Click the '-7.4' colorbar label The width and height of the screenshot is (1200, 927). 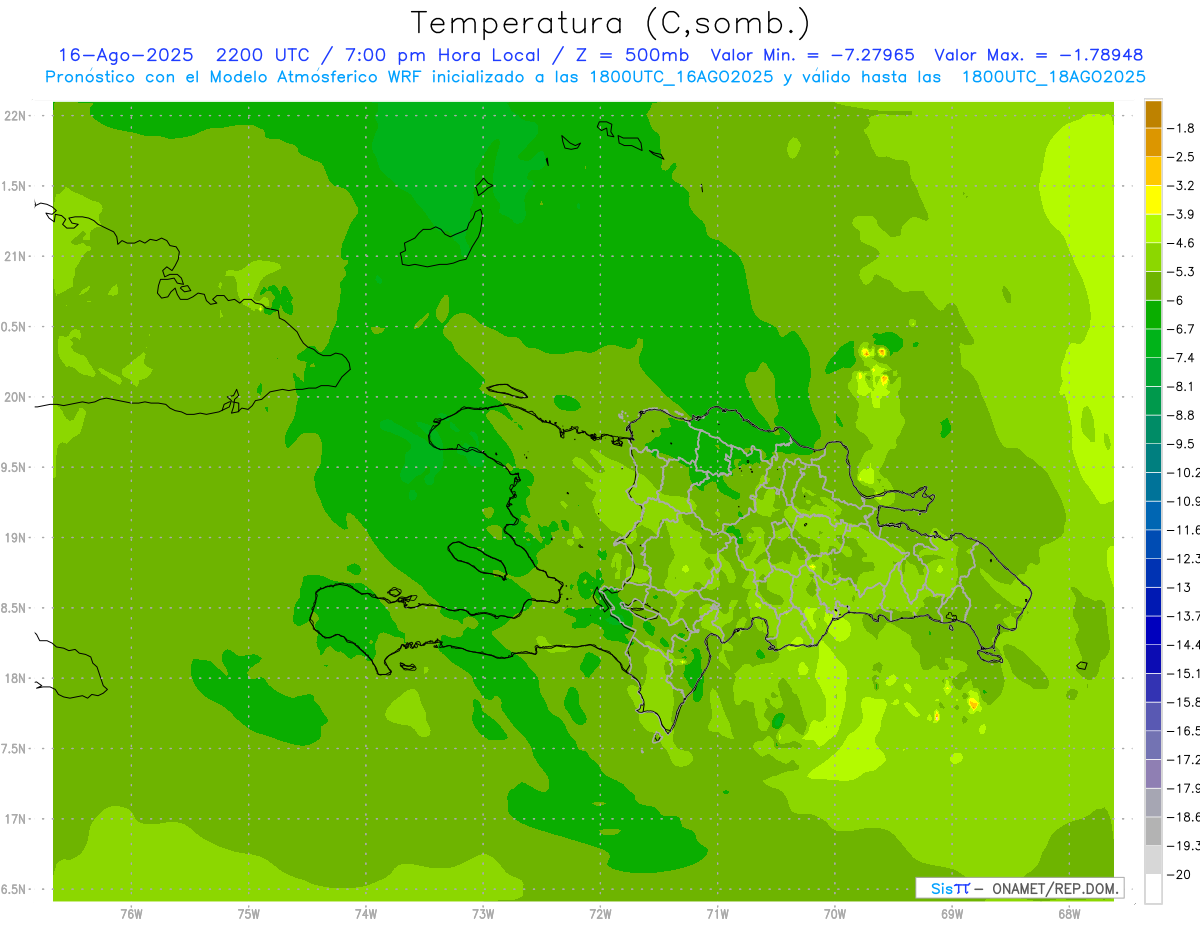click(1182, 357)
